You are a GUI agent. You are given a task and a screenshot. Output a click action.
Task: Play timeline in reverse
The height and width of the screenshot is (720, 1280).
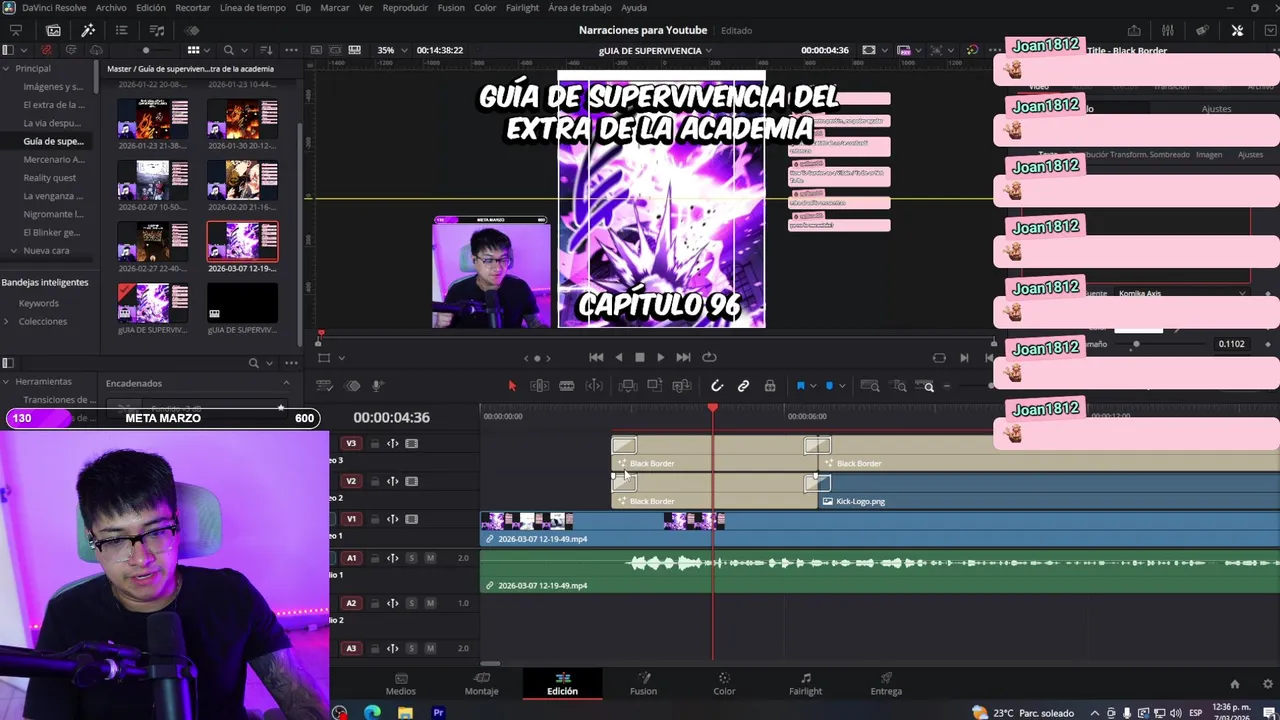[x=618, y=357]
